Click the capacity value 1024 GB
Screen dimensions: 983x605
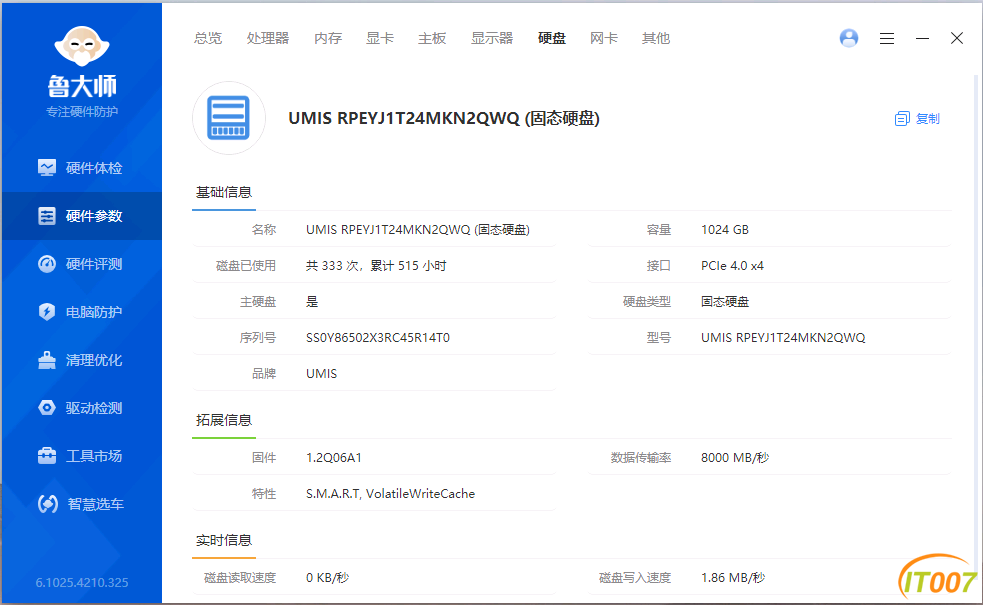[725, 229]
